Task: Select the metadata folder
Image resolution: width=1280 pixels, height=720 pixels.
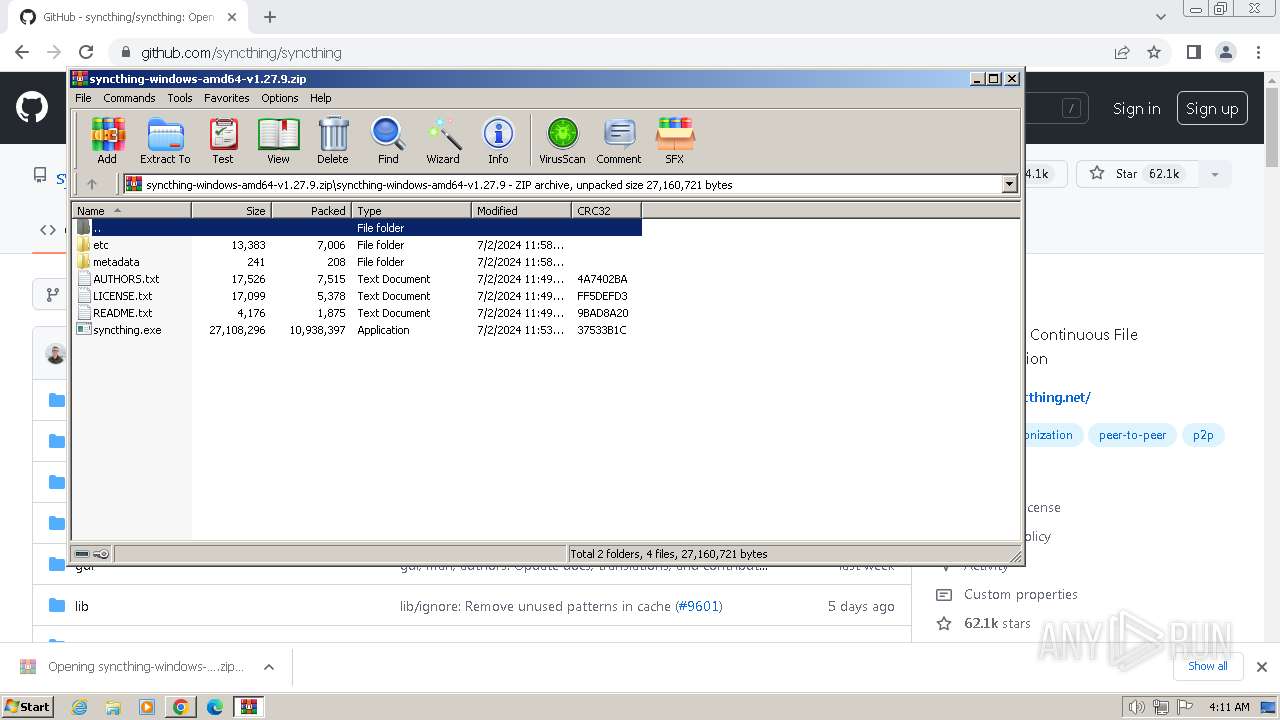Action: [x=116, y=262]
